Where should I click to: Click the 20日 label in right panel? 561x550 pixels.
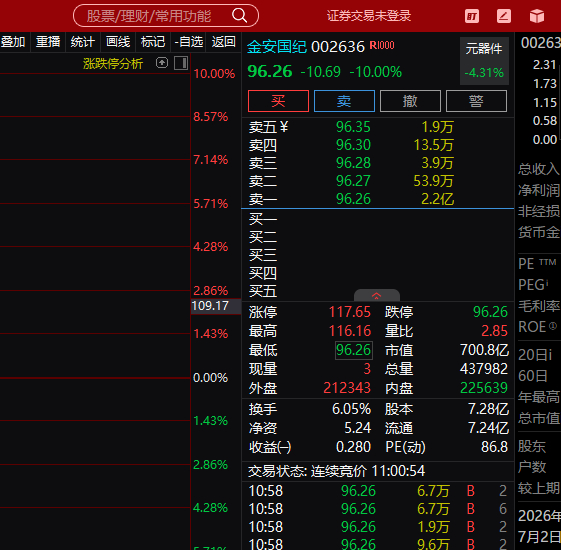535,355
